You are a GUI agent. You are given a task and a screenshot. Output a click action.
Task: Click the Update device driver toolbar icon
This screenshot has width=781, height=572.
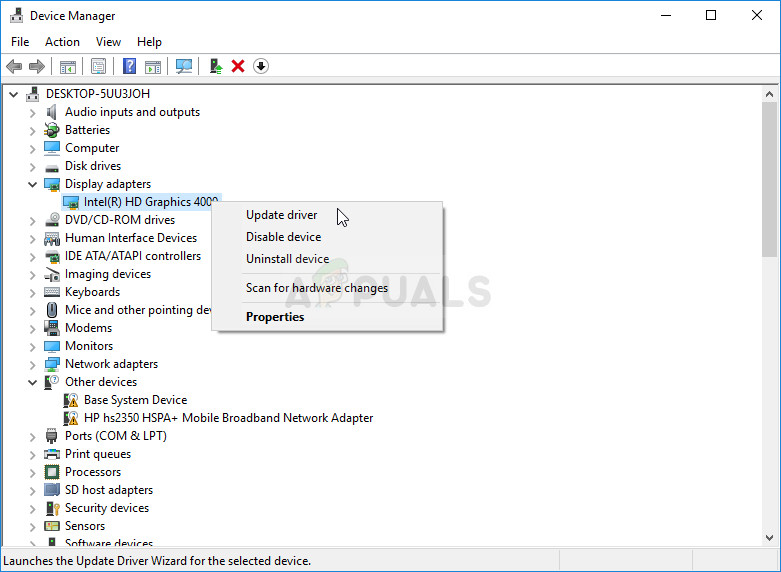[x=216, y=66]
